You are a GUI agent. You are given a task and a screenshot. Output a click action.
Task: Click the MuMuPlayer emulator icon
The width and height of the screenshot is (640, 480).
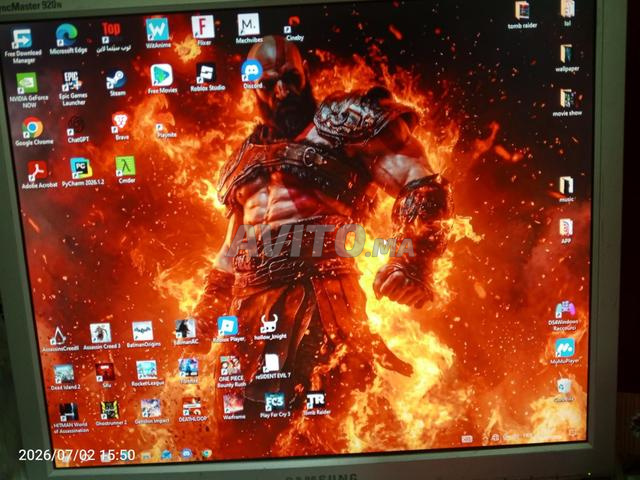point(565,348)
